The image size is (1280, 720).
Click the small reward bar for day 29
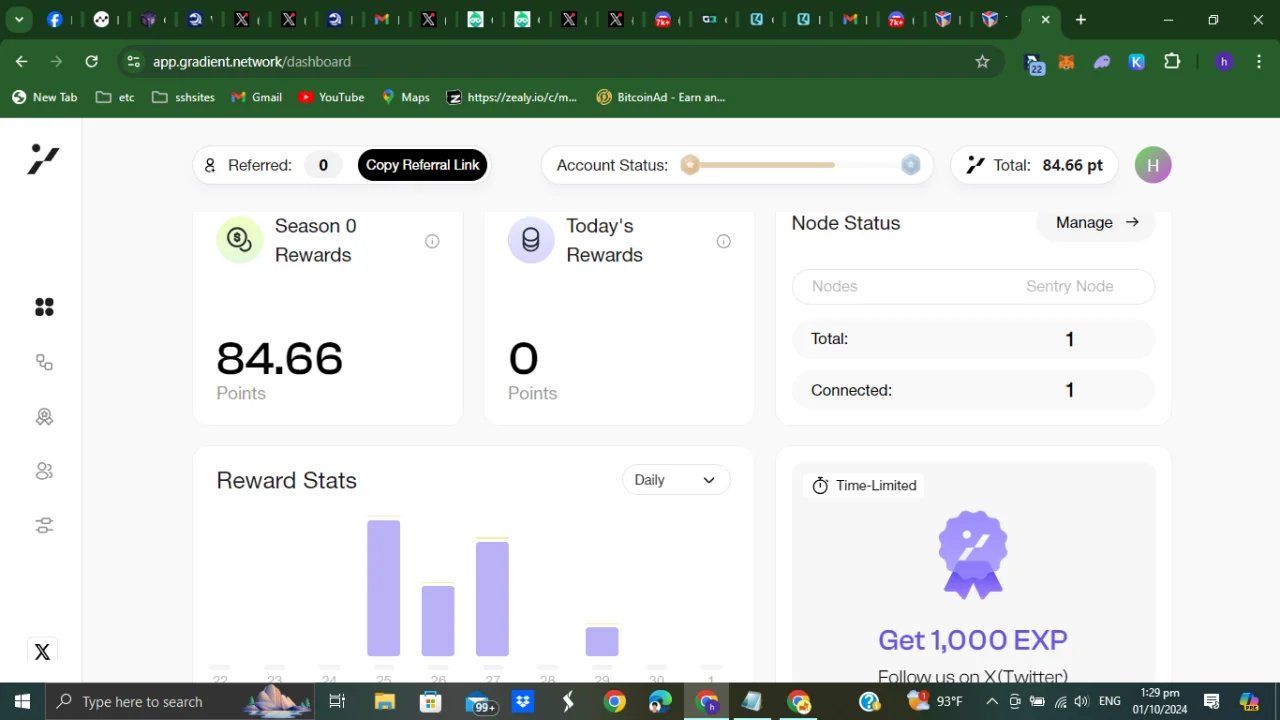tap(601, 641)
